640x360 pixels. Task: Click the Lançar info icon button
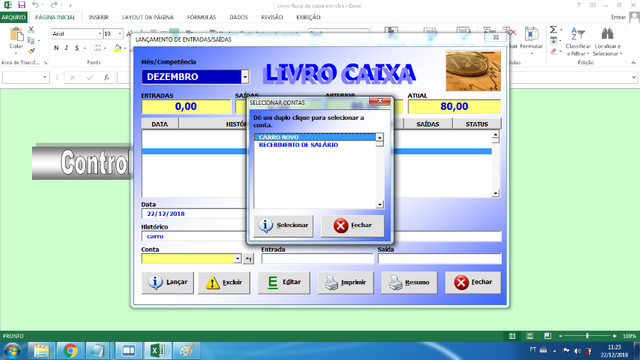[x=167, y=282]
